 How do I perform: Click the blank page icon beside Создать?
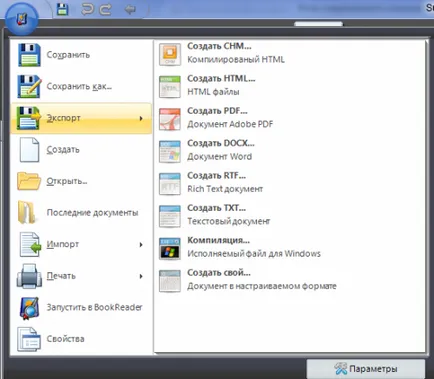pyautogui.click(x=29, y=150)
